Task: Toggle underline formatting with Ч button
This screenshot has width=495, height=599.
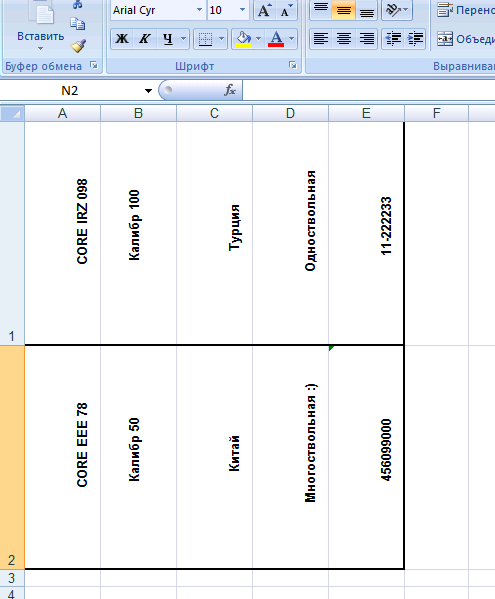Action: click(168, 39)
